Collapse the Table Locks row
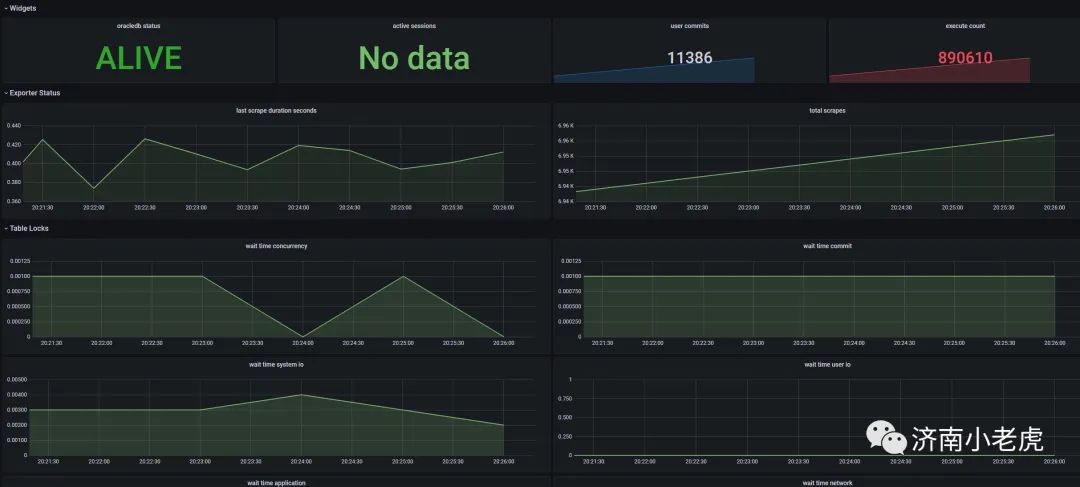The width and height of the screenshot is (1080, 487). [x=26, y=228]
